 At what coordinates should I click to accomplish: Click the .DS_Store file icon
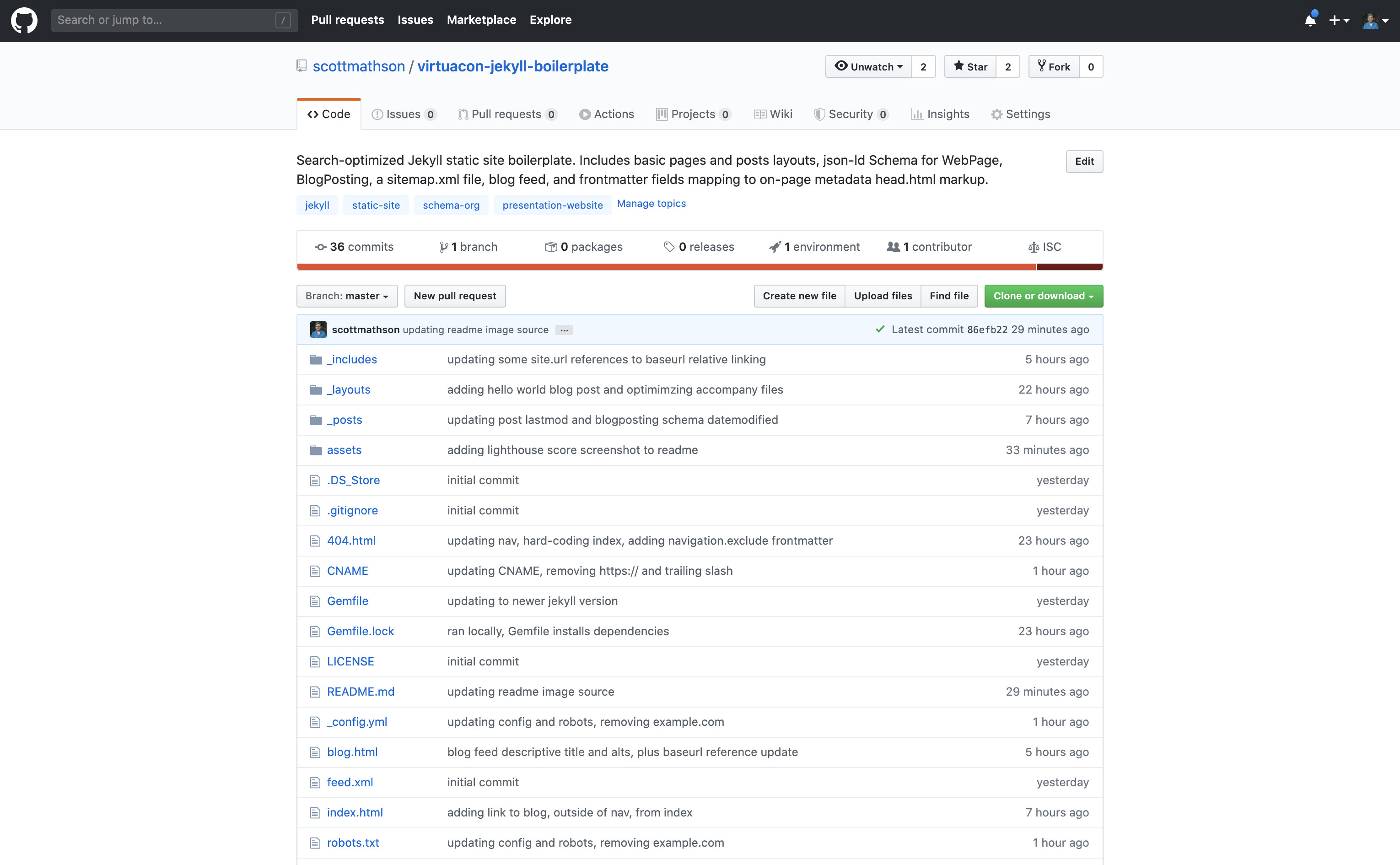(x=315, y=481)
